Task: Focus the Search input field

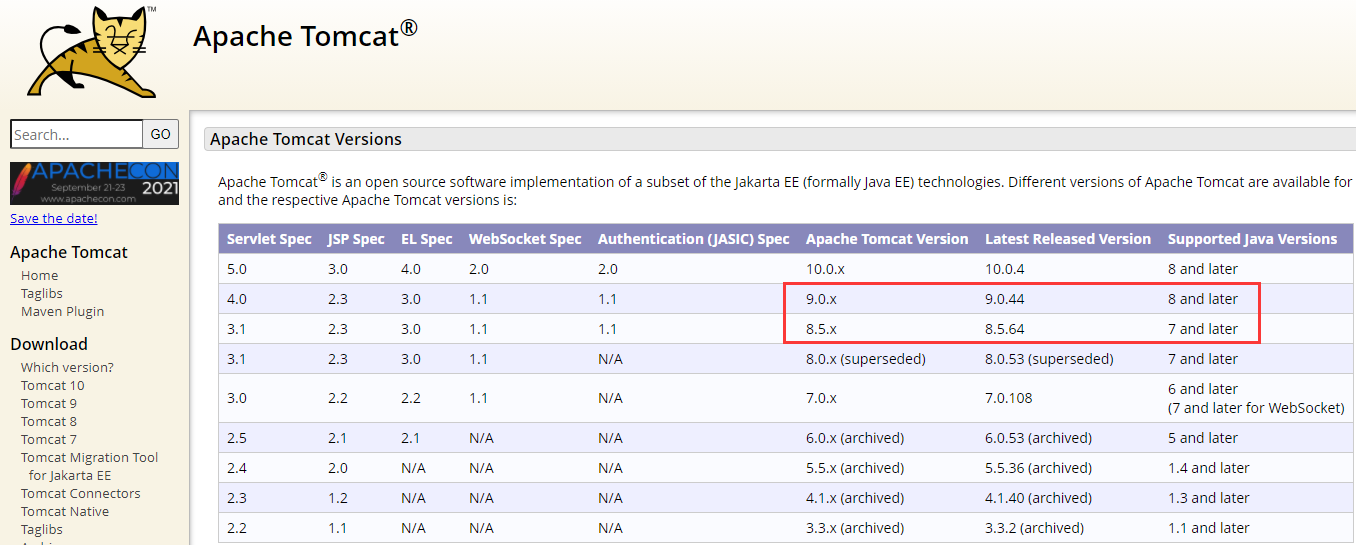Action: tap(77, 134)
